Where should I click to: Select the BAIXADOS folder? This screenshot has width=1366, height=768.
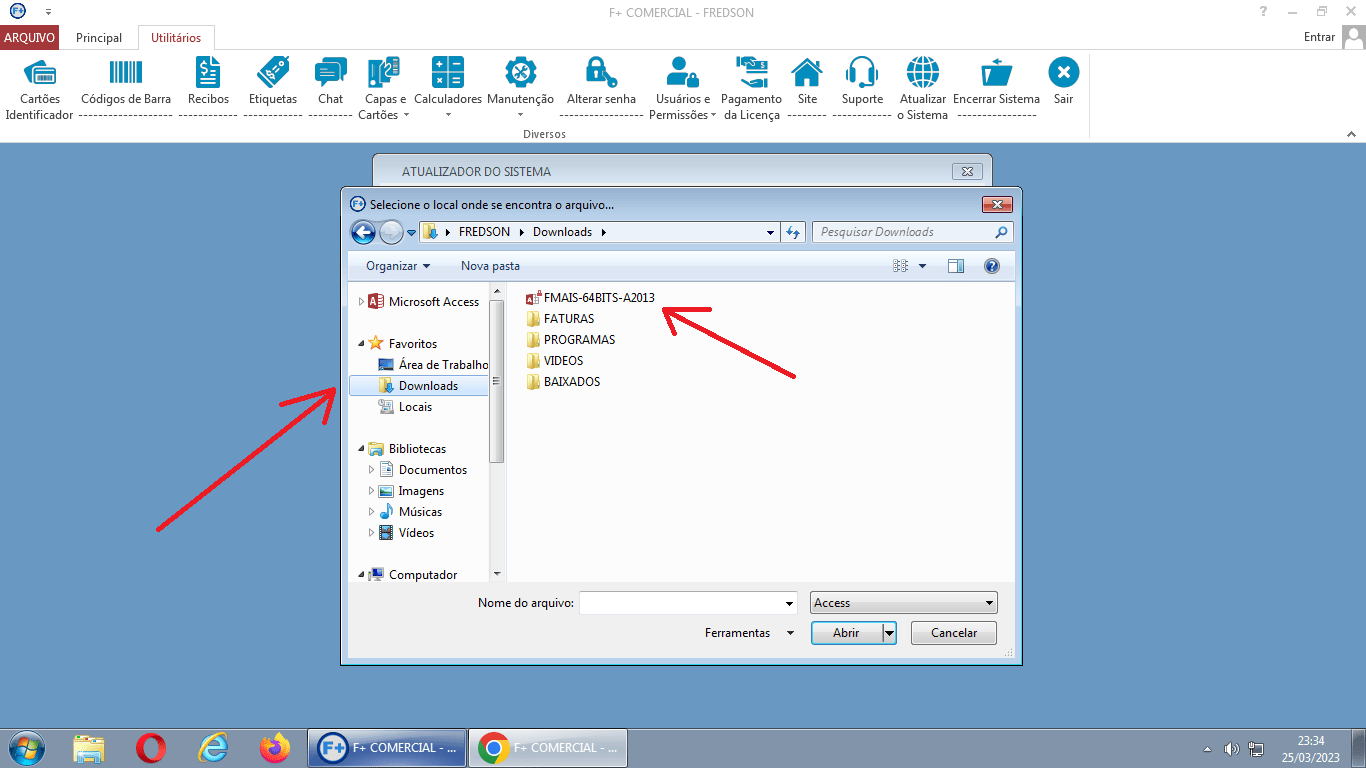[563, 382]
